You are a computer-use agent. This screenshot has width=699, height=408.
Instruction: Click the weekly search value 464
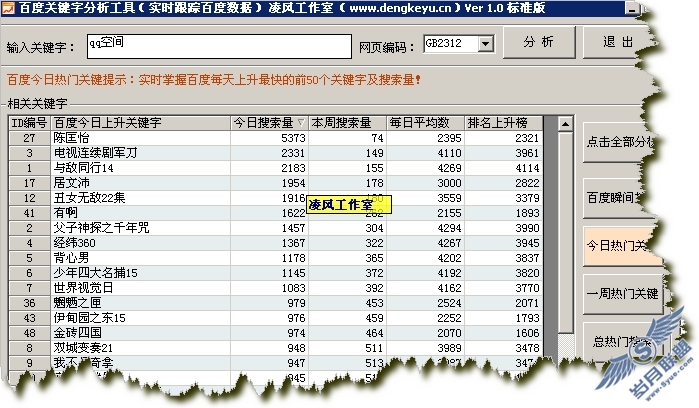coord(374,333)
